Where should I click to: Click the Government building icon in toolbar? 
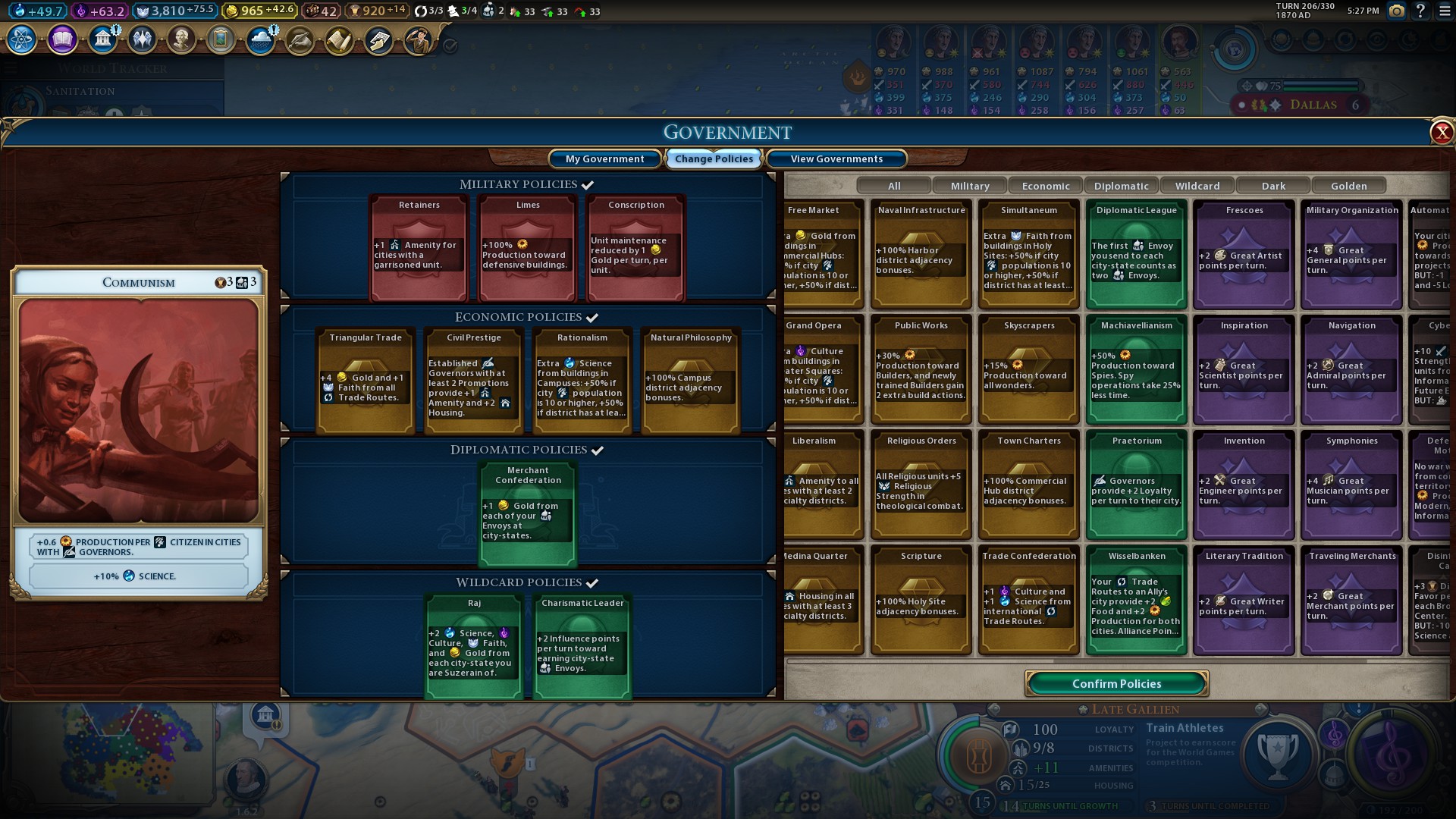tap(102, 39)
